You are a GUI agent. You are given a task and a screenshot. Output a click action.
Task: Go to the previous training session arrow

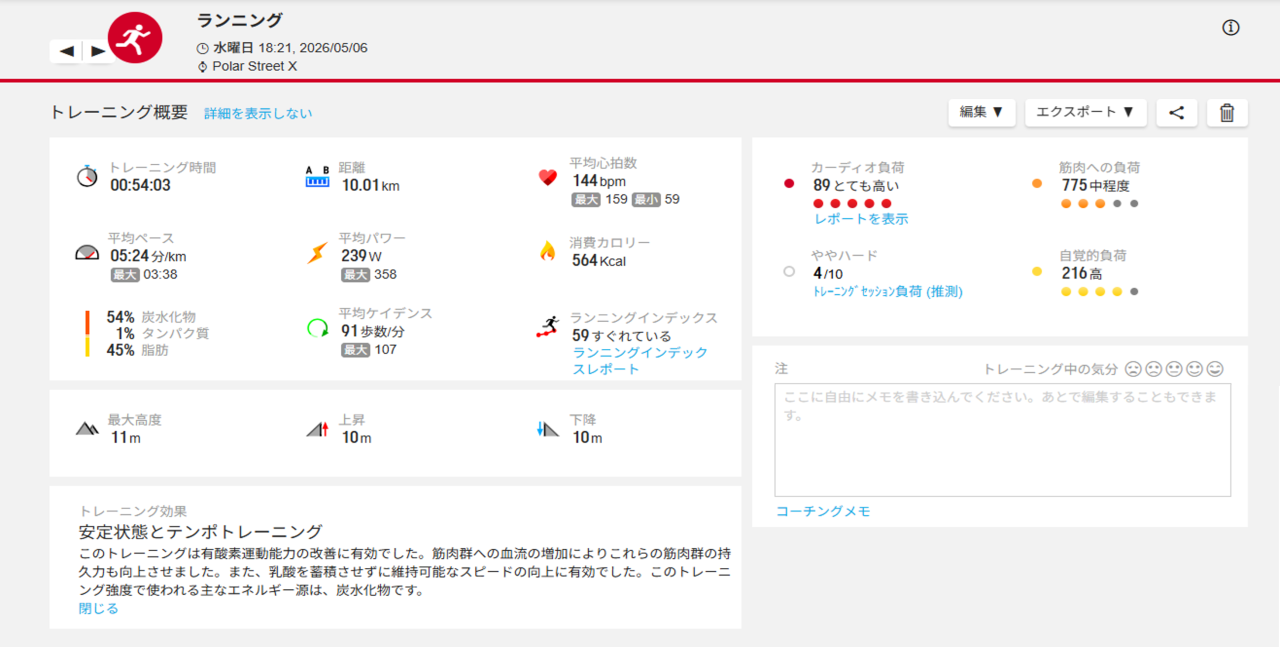pos(66,50)
